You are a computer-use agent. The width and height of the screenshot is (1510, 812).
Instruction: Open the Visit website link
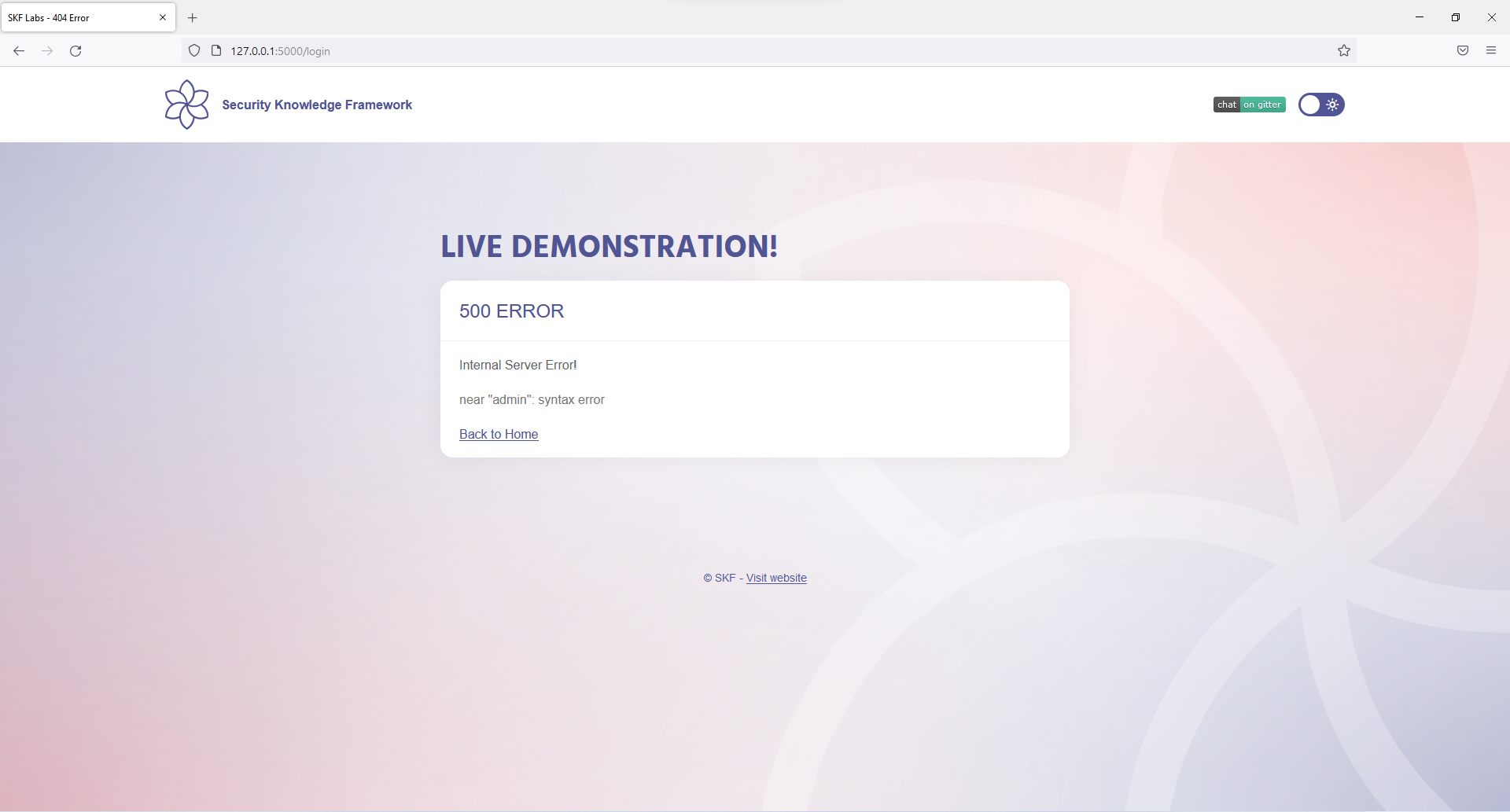click(x=776, y=578)
